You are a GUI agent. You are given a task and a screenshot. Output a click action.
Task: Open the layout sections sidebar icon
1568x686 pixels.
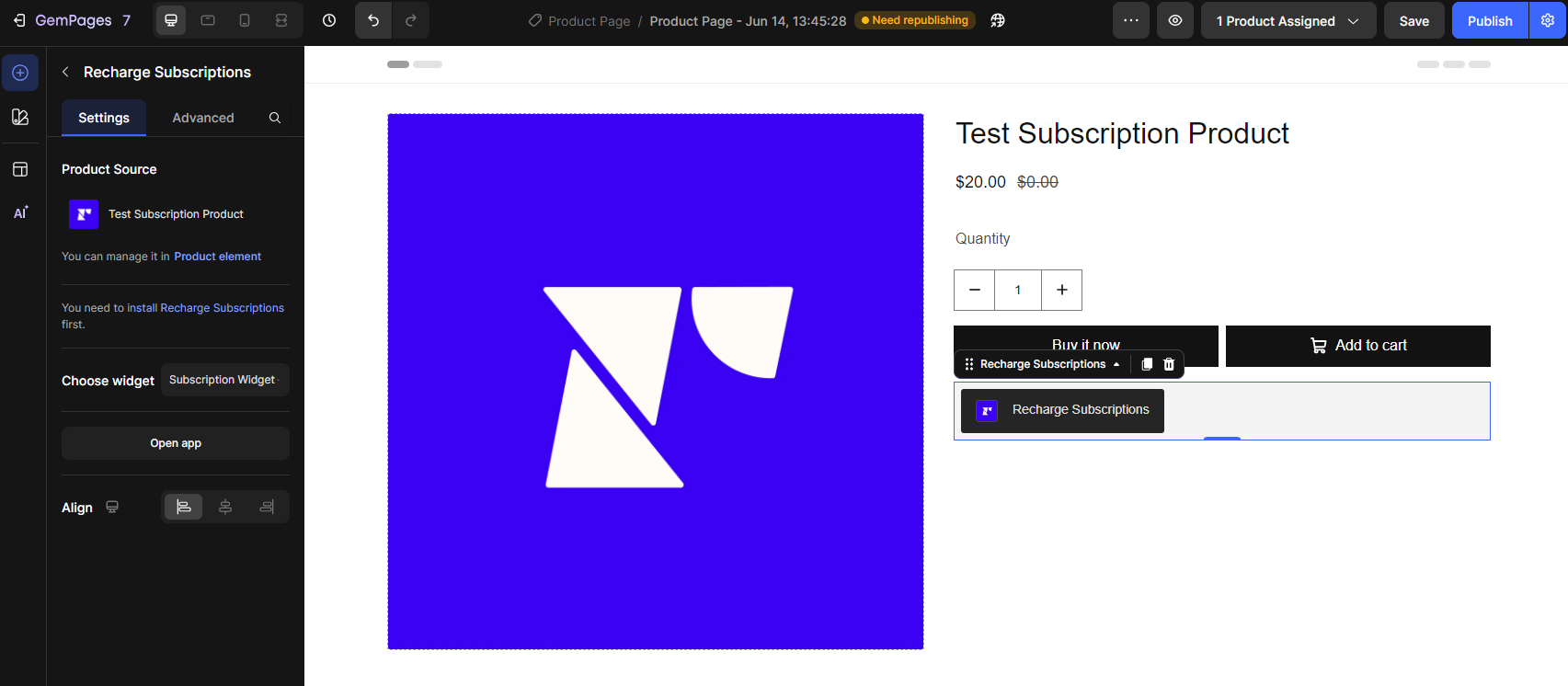(20, 169)
